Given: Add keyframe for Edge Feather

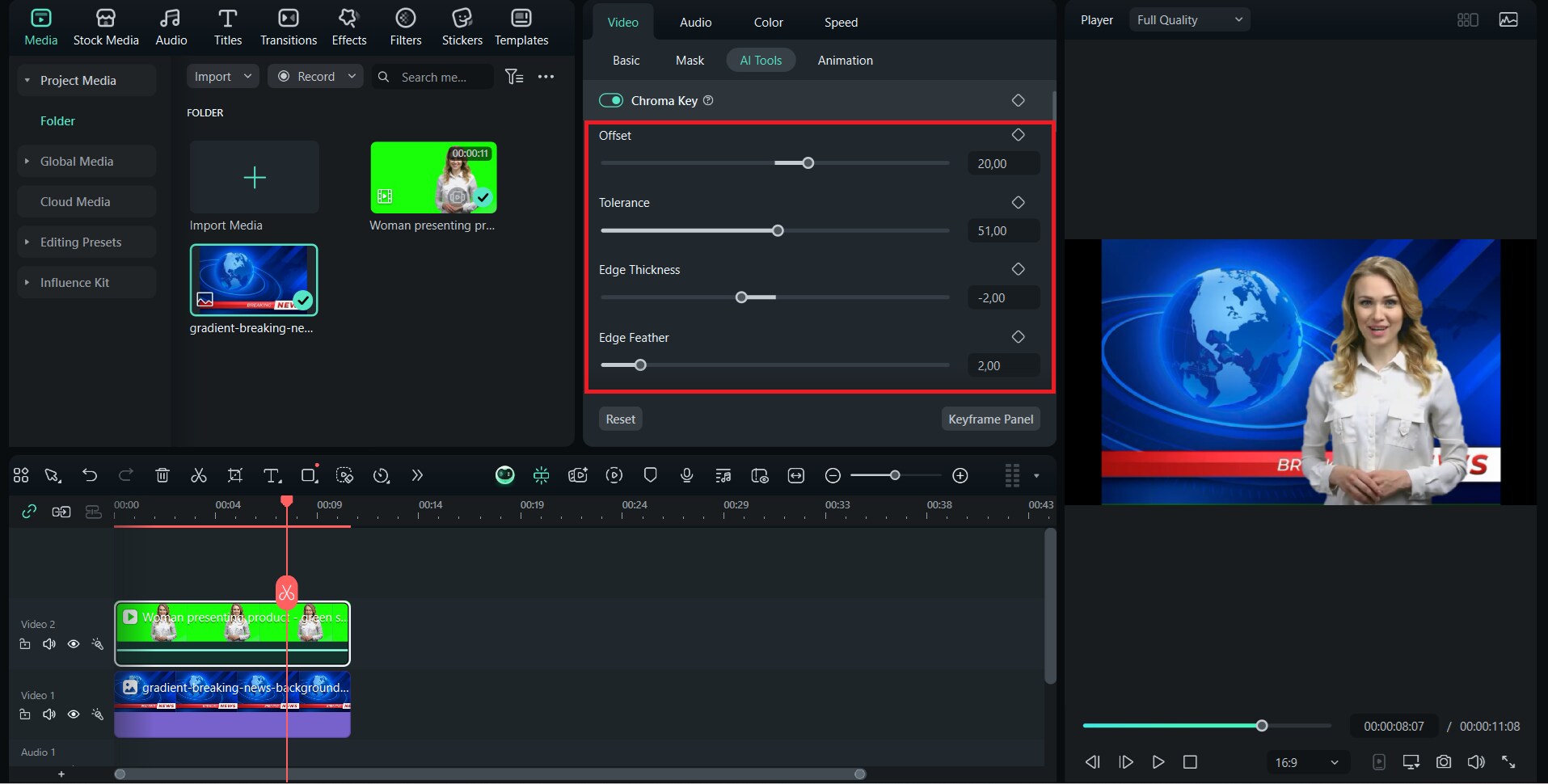Looking at the screenshot, I should click(1019, 337).
